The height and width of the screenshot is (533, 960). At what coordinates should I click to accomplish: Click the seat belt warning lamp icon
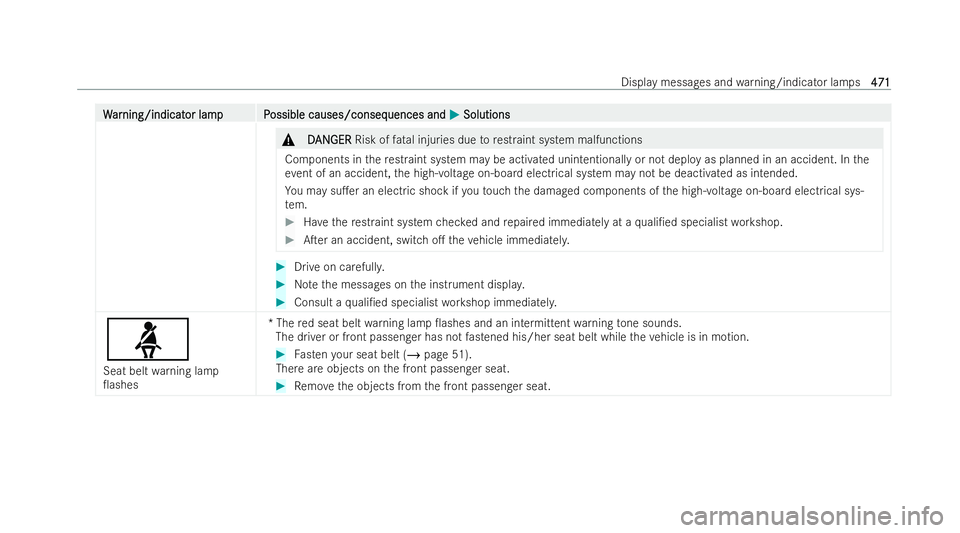click(148, 339)
